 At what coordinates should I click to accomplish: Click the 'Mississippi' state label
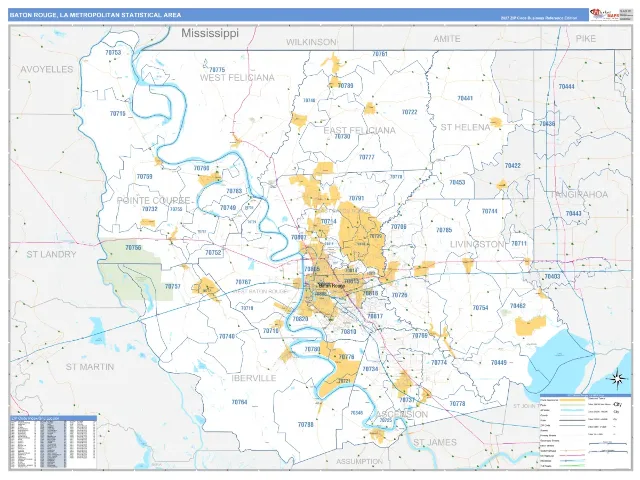pos(210,33)
